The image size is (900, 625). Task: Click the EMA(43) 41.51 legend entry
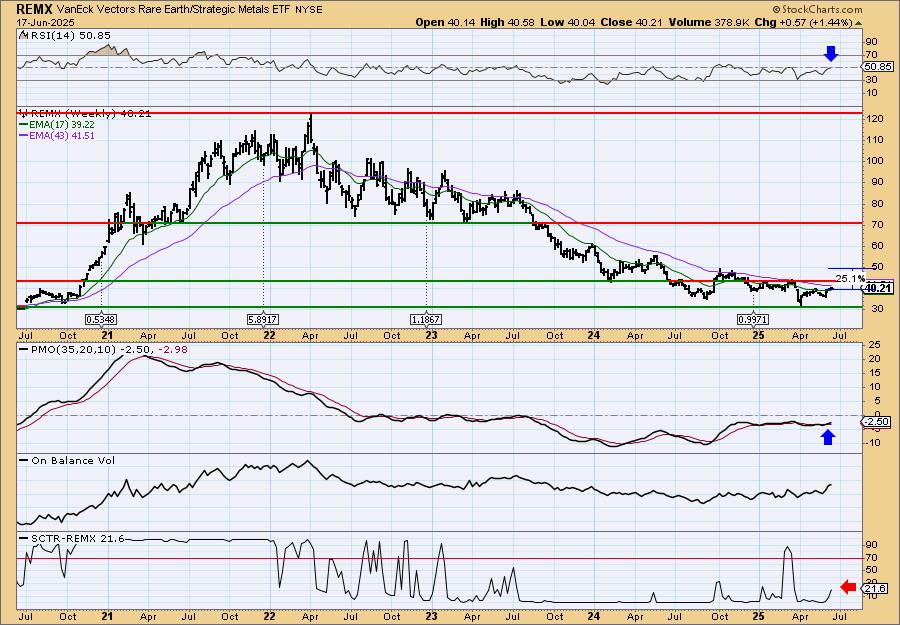click(x=57, y=135)
